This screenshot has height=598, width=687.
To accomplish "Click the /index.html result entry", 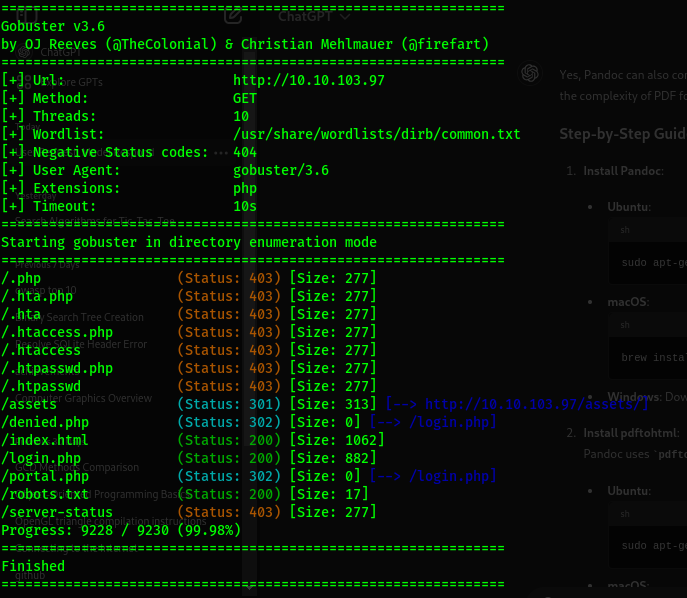I will click(x=45, y=440).
